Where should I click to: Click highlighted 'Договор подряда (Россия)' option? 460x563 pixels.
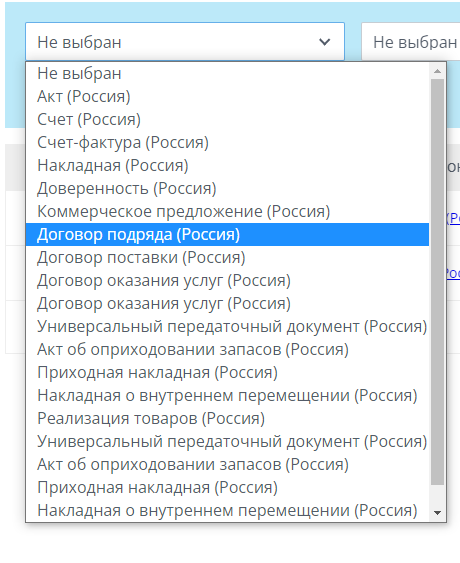click(227, 234)
